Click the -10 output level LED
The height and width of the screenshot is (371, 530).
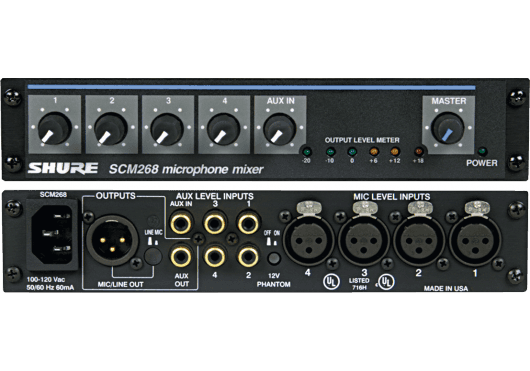pos(330,152)
